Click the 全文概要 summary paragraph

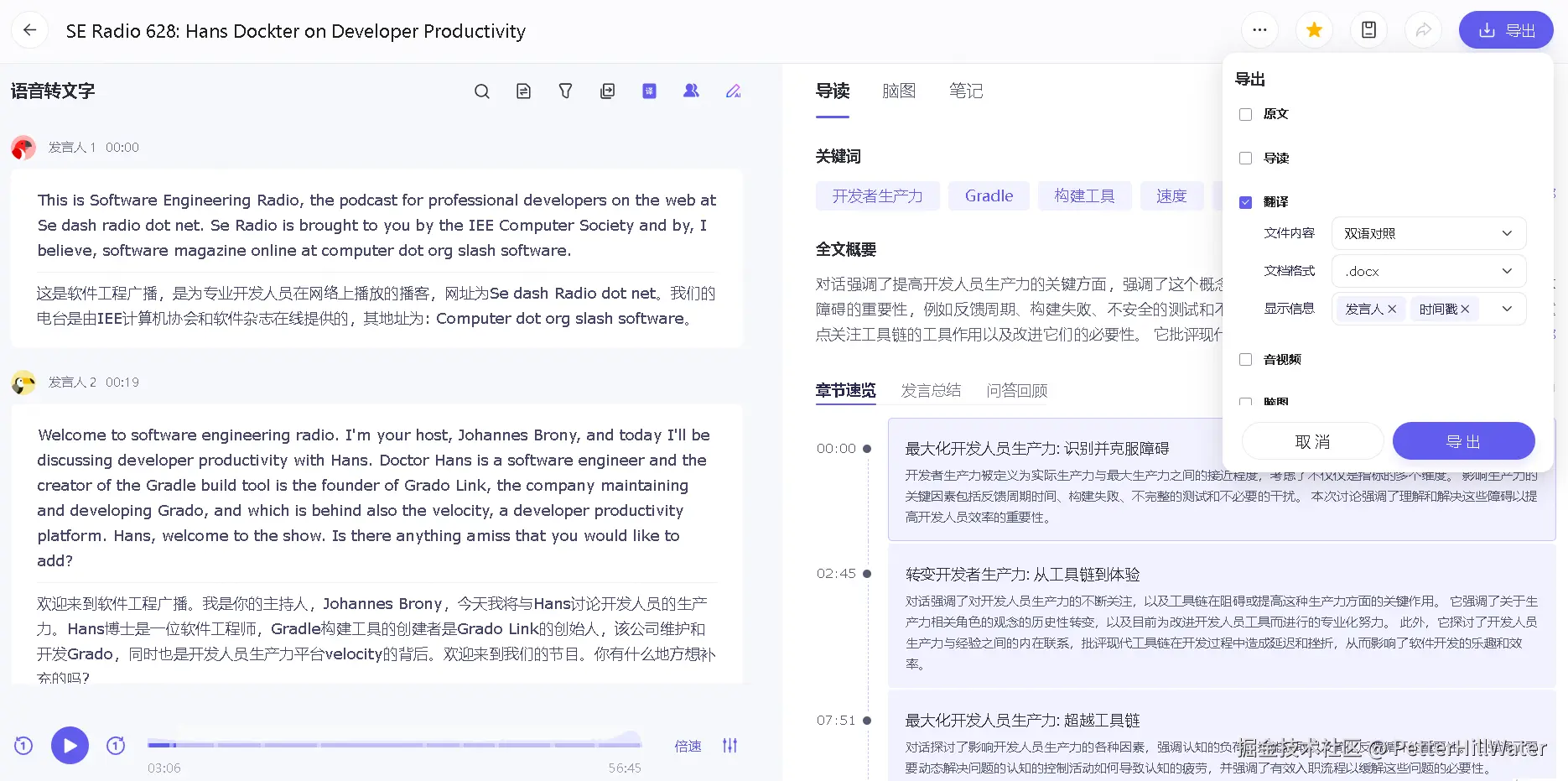1020,310
